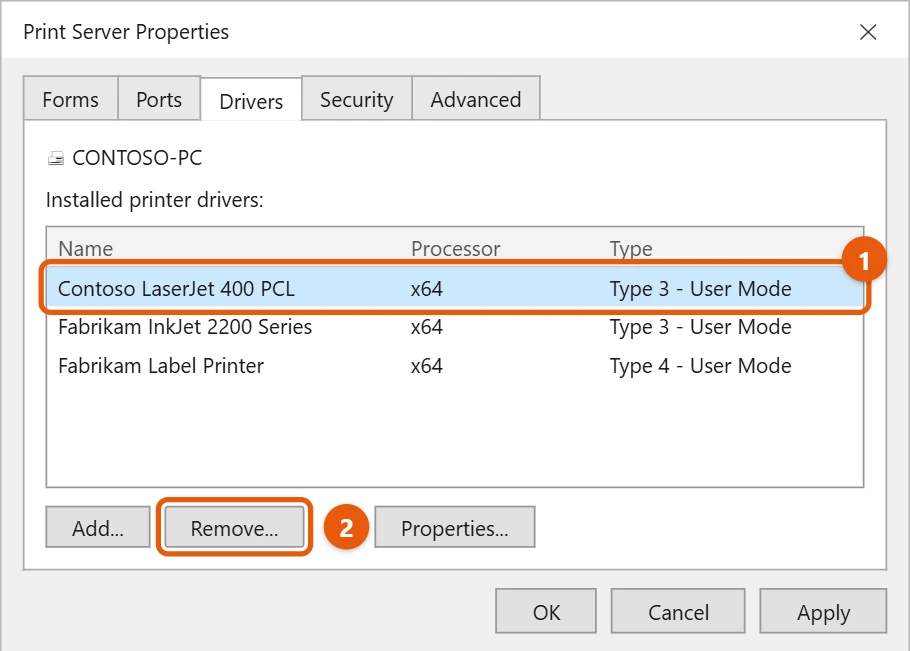
Task: Close the Print Server Properties dialog
Action: pos(868,32)
